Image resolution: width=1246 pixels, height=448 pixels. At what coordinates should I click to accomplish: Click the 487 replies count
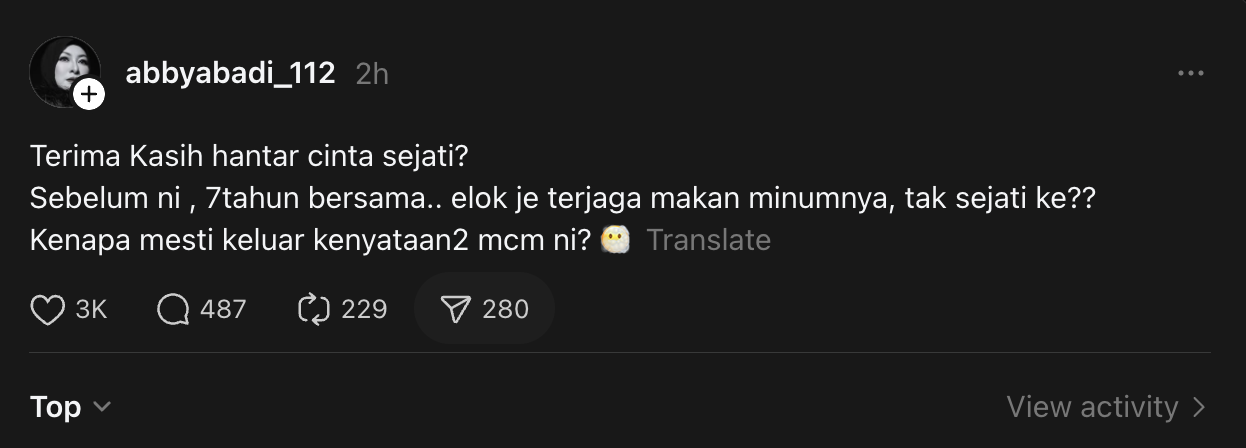click(223, 310)
